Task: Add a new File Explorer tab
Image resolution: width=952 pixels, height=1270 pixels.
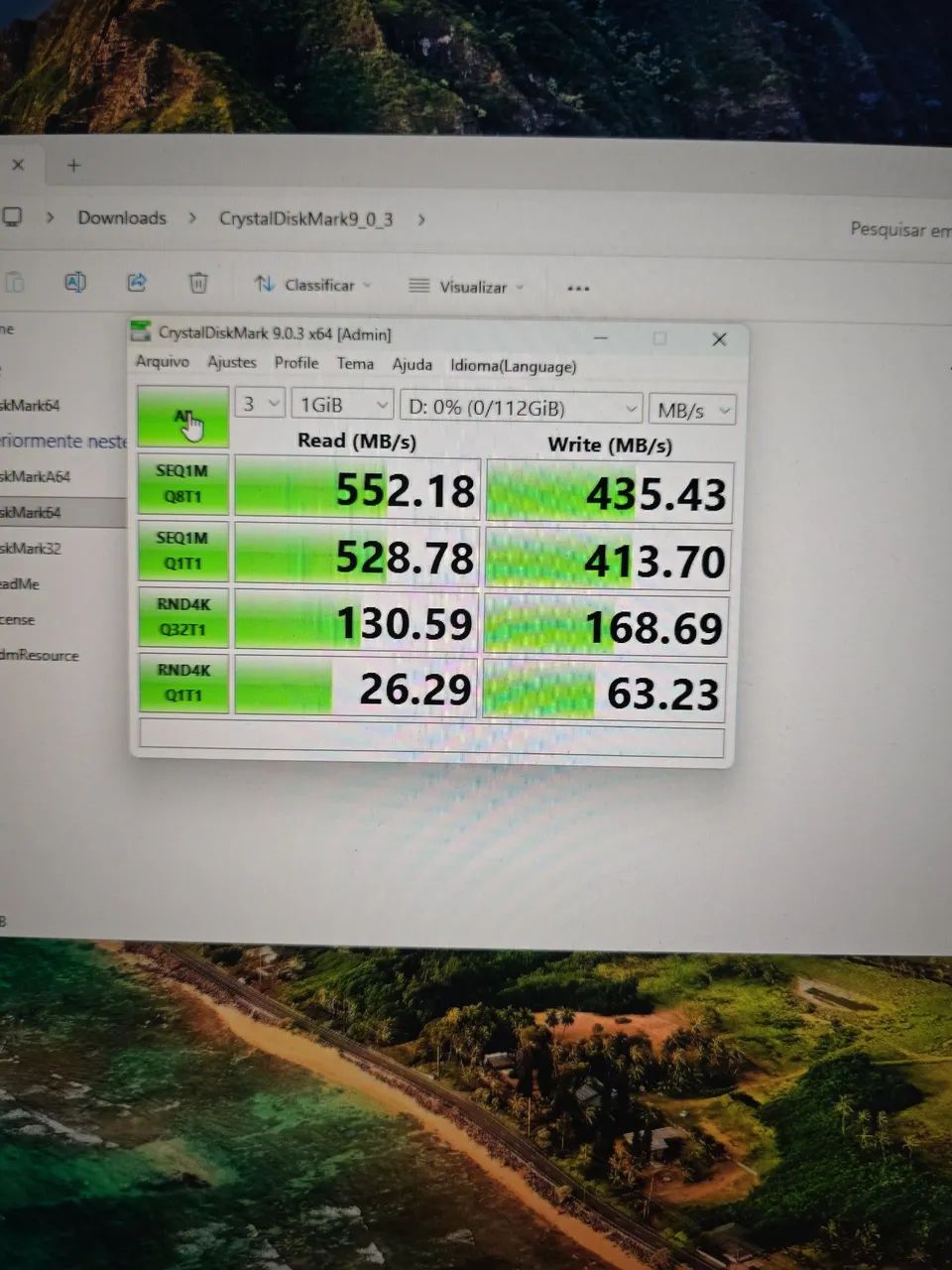Action: pos(73,166)
